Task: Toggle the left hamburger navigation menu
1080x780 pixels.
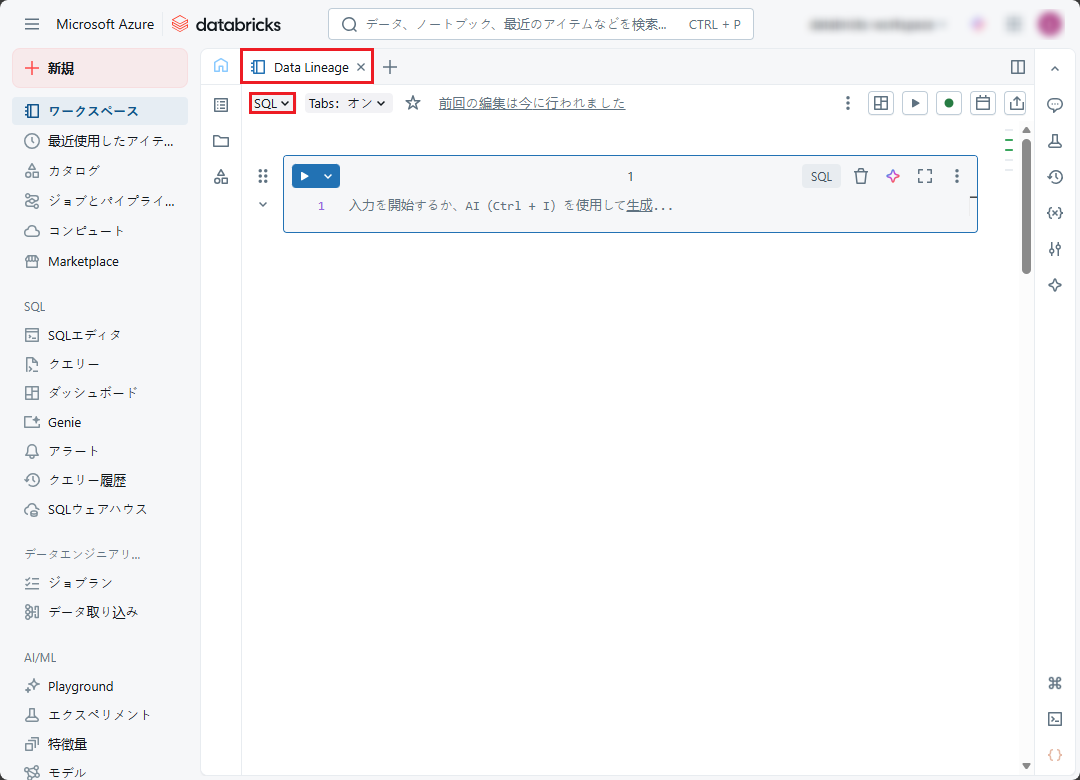Action: click(x=32, y=24)
